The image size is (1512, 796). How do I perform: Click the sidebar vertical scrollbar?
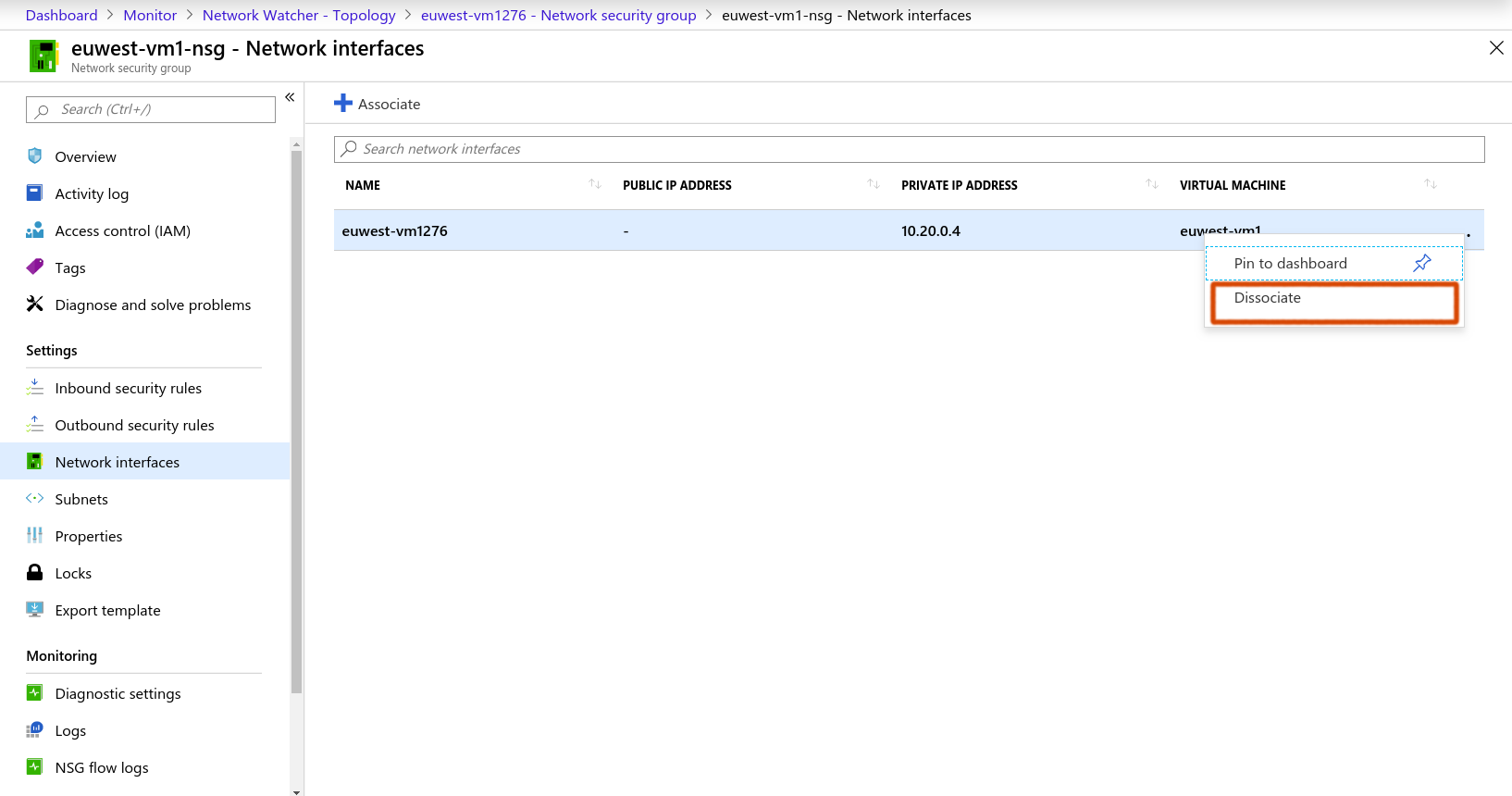pyautogui.click(x=296, y=421)
